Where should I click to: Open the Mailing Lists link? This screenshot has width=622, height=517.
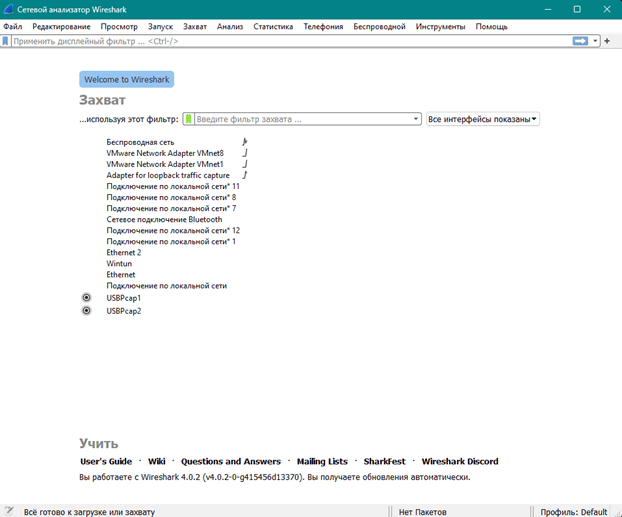click(322, 461)
